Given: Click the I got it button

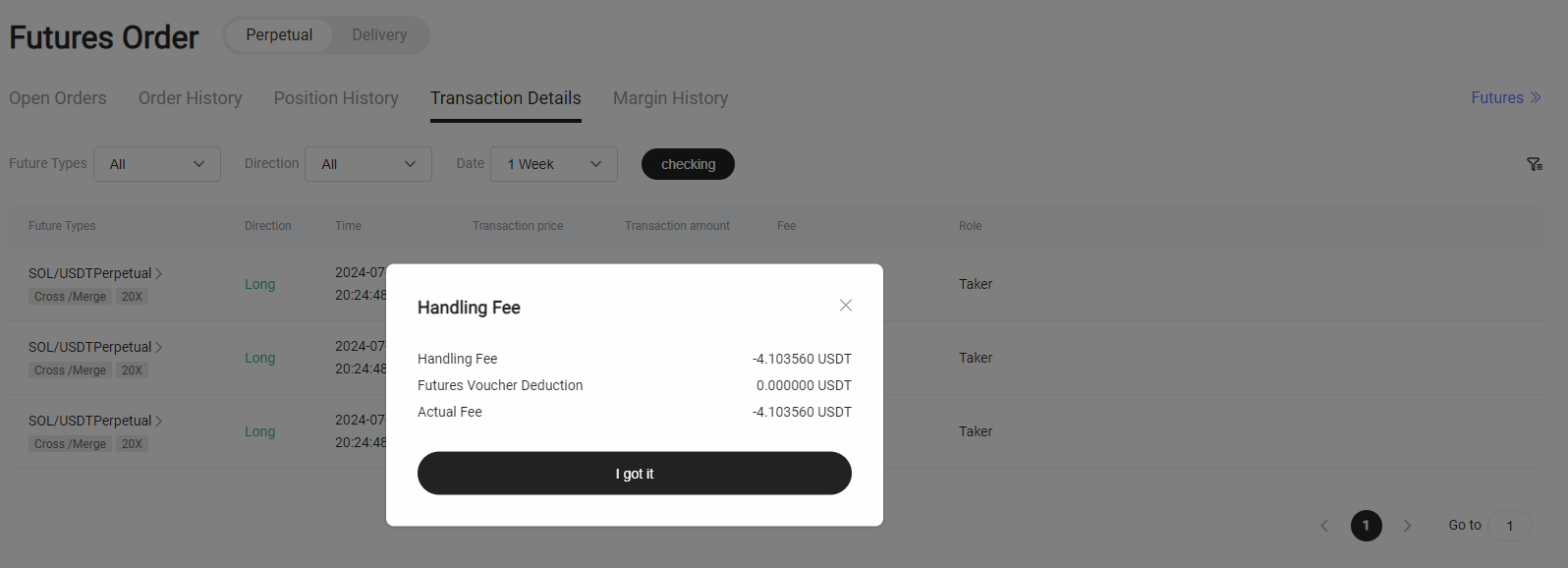Looking at the screenshot, I should point(634,474).
